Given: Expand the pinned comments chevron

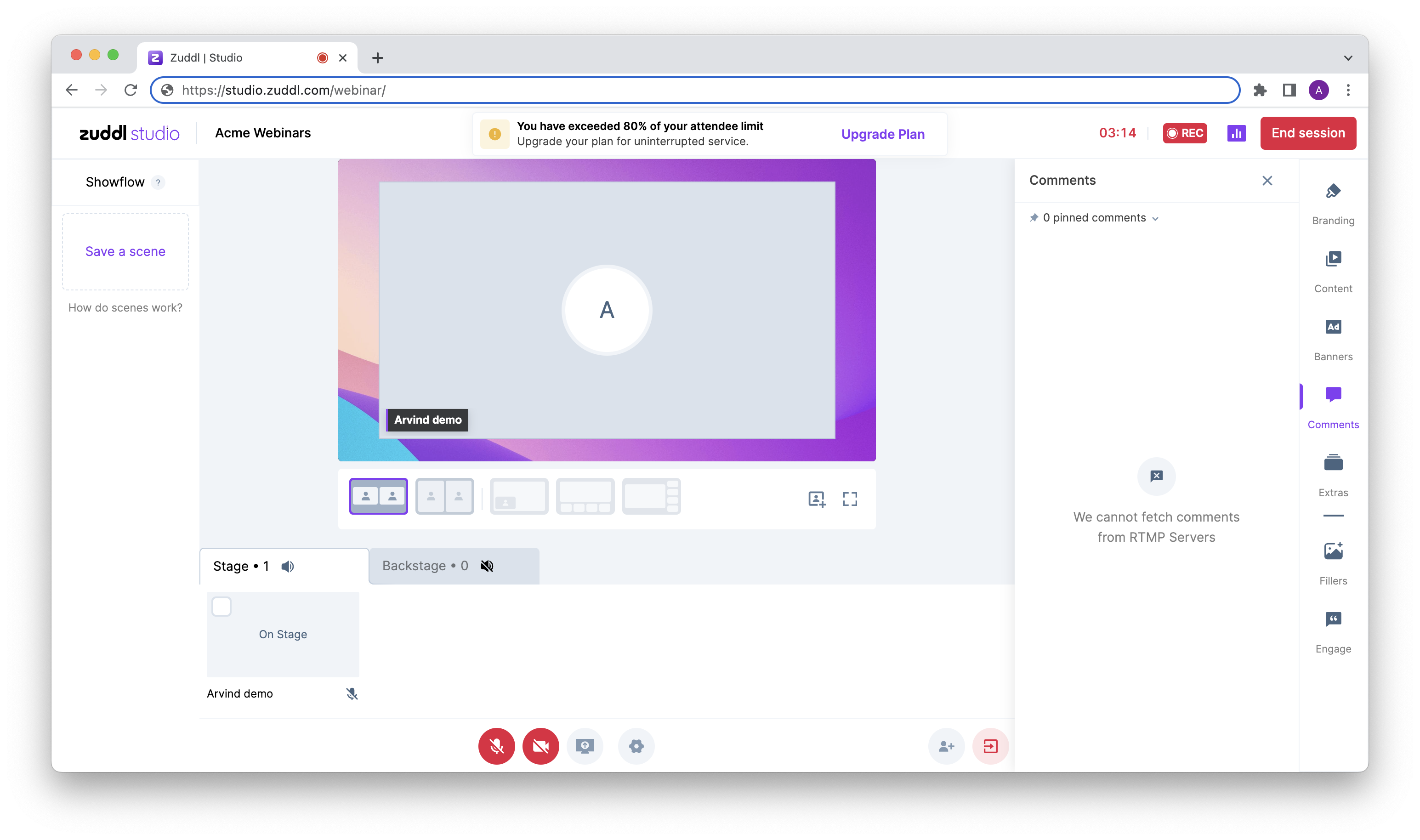Looking at the screenshot, I should point(1155,219).
